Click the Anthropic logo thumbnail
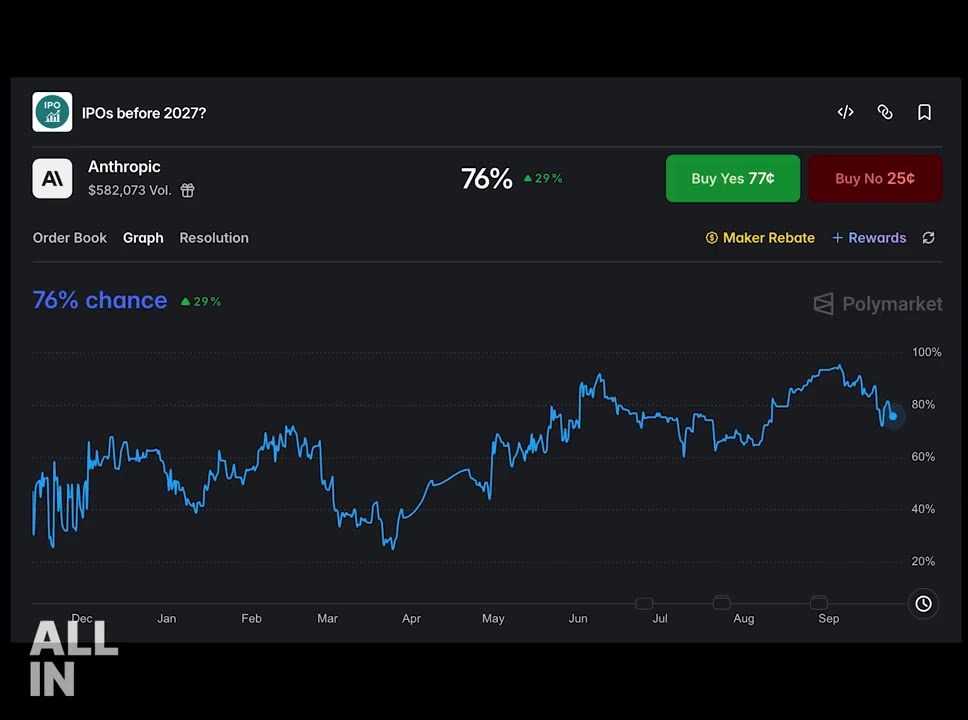 point(52,178)
